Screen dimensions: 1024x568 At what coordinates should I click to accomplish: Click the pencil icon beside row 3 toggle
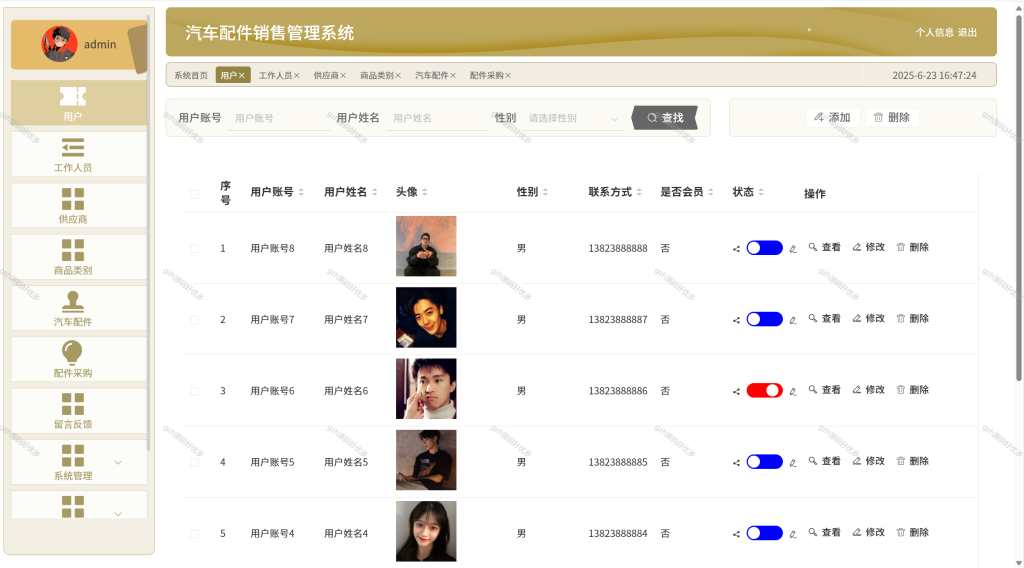click(793, 392)
